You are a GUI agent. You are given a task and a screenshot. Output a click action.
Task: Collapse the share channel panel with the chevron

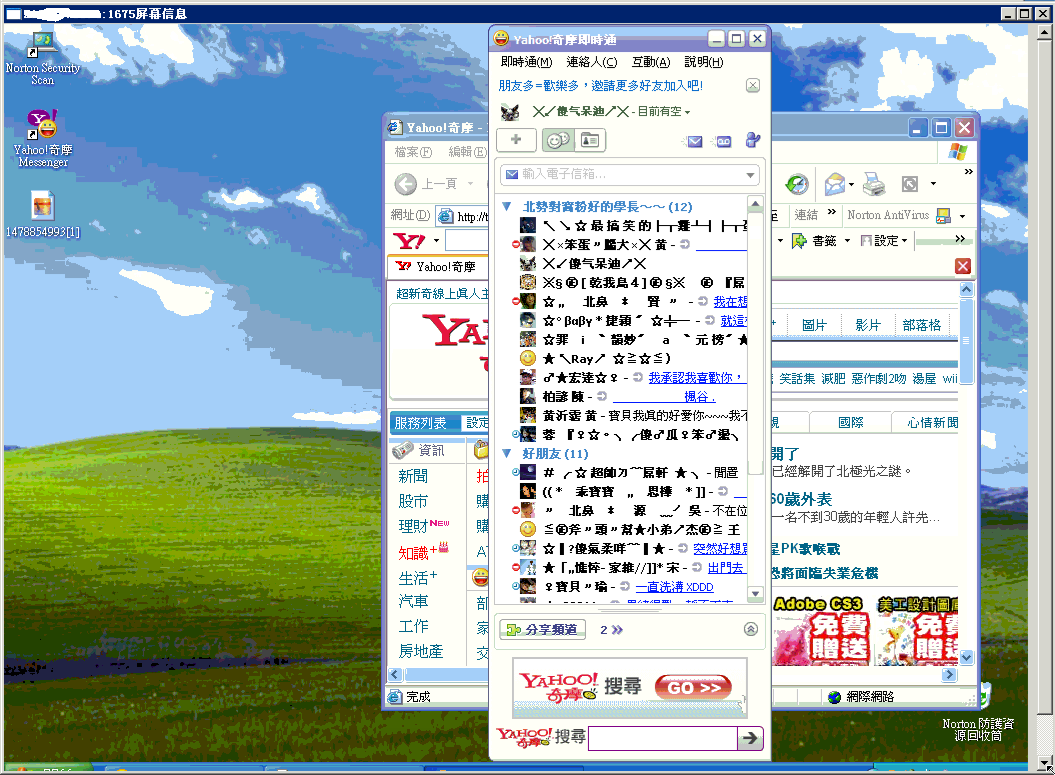(751, 629)
